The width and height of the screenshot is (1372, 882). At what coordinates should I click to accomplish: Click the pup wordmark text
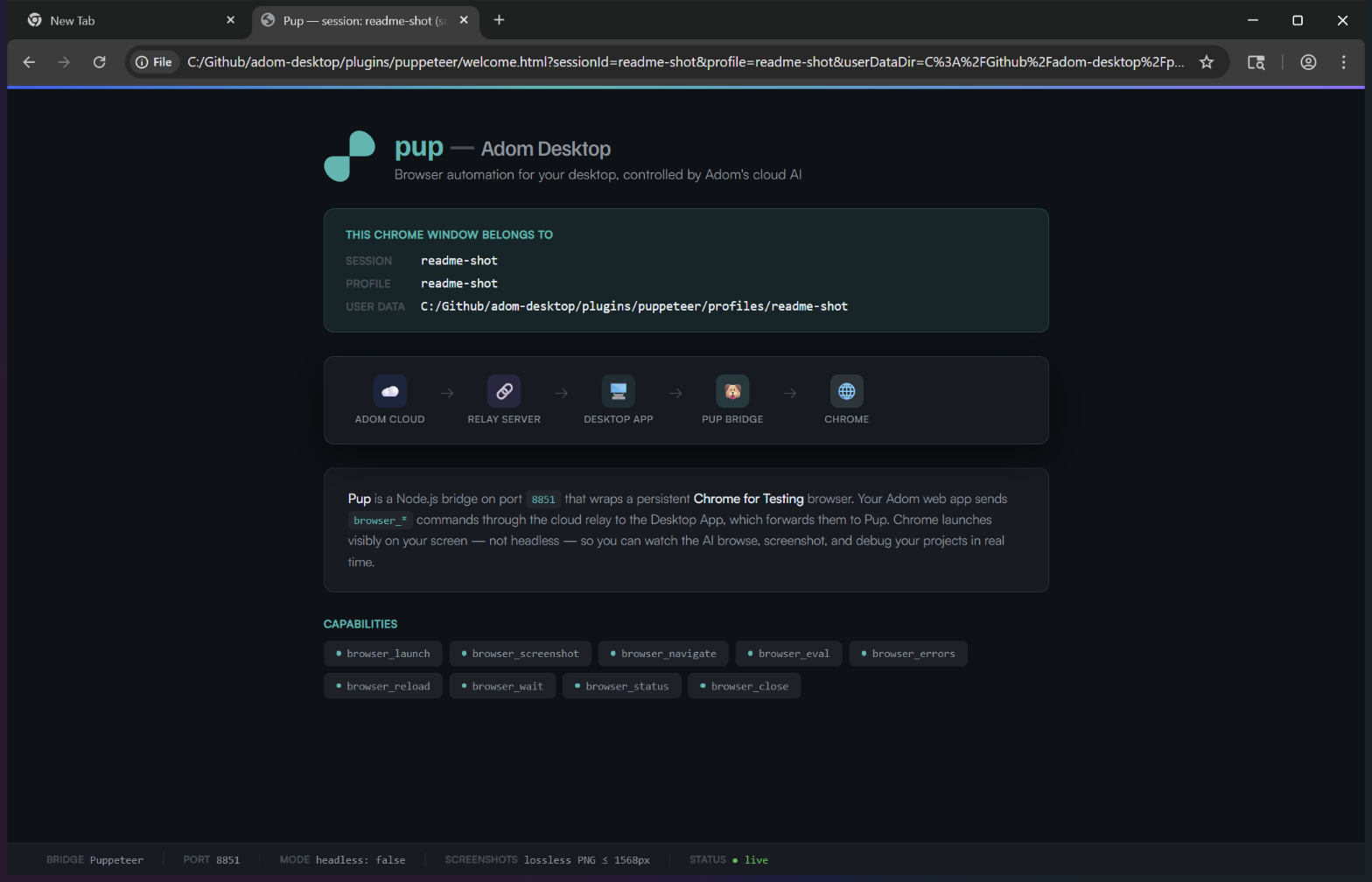[x=419, y=147]
